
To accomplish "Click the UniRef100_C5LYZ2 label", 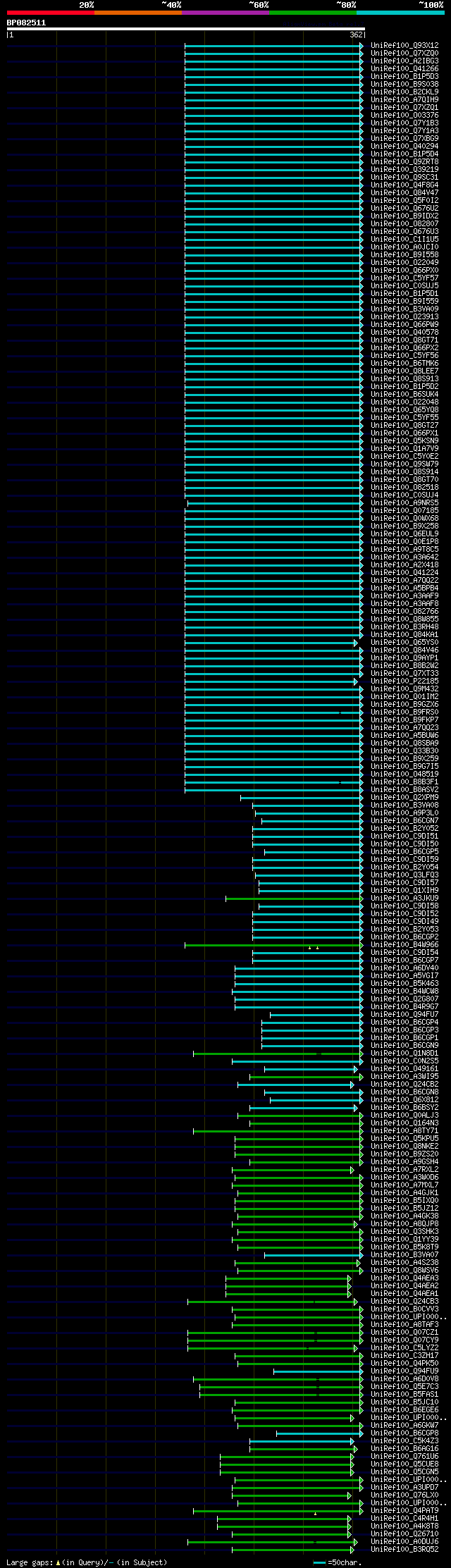I will [x=404, y=1348].
